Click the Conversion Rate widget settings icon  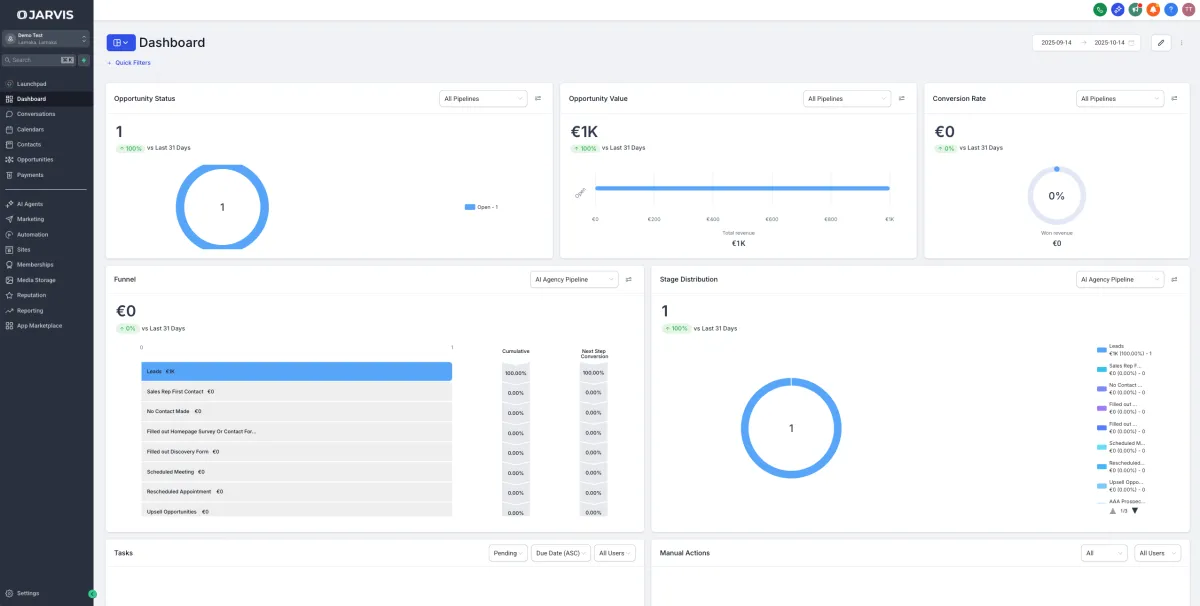click(1175, 99)
